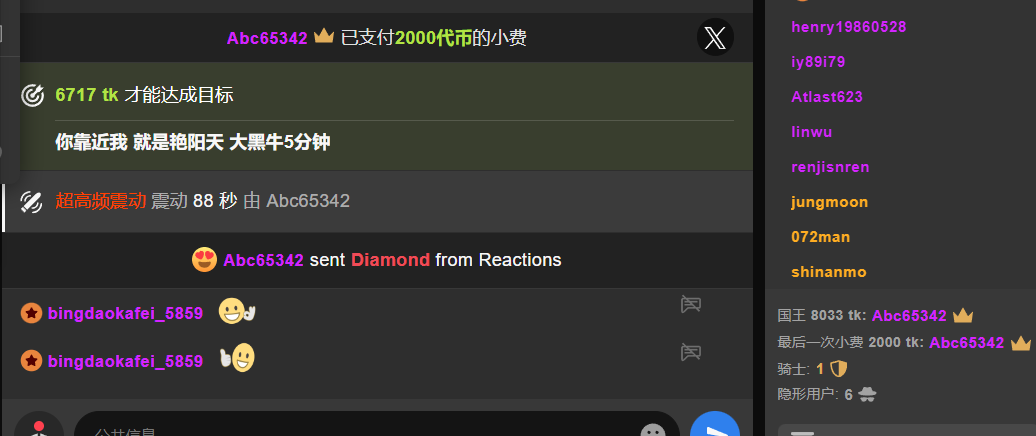Click the mute icon on second bingdaokafei_5859 message
Image resolution: width=1036 pixels, height=436 pixels.
pyautogui.click(x=690, y=353)
